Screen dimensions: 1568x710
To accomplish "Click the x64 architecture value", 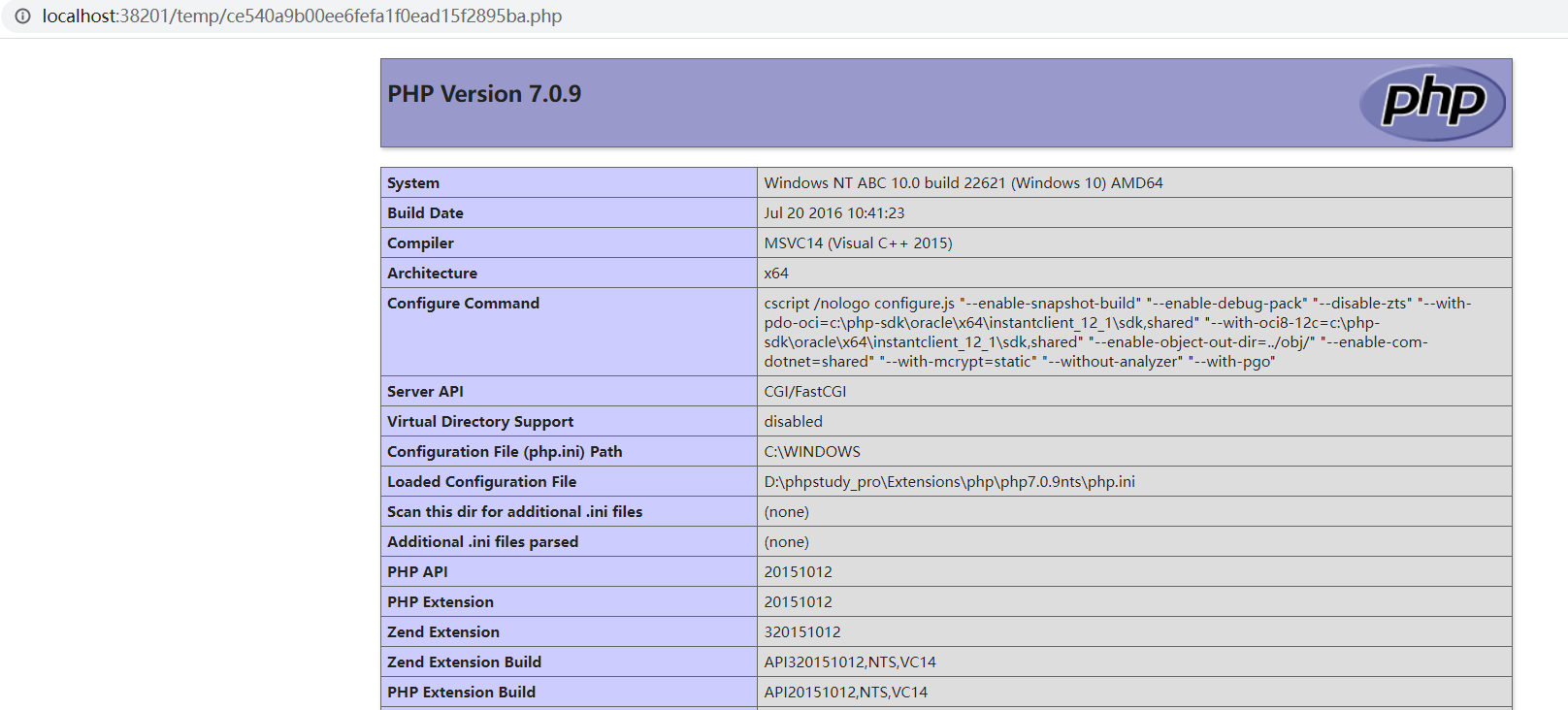I will click(776, 274).
